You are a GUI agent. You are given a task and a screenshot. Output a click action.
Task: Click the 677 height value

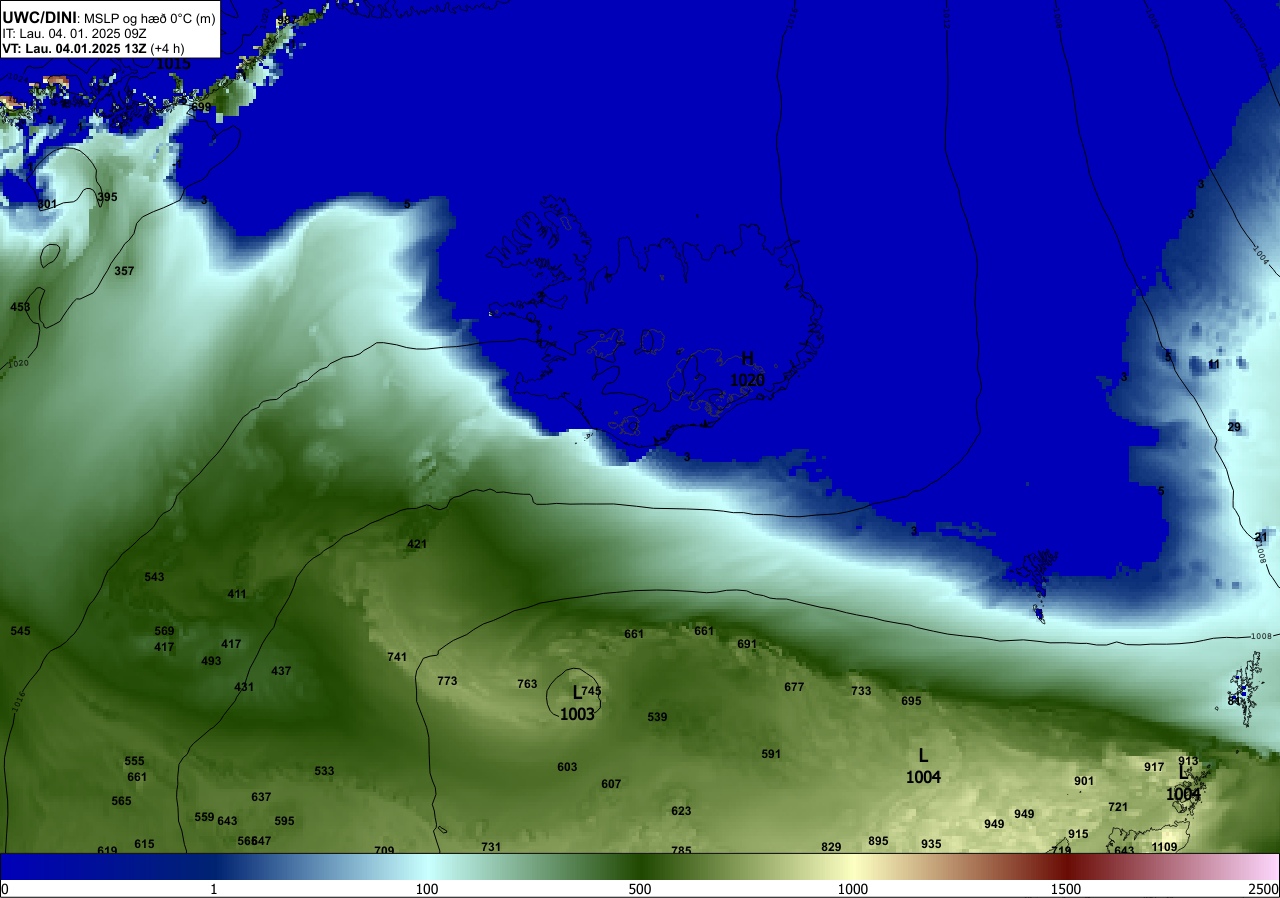tap(794, 687)
